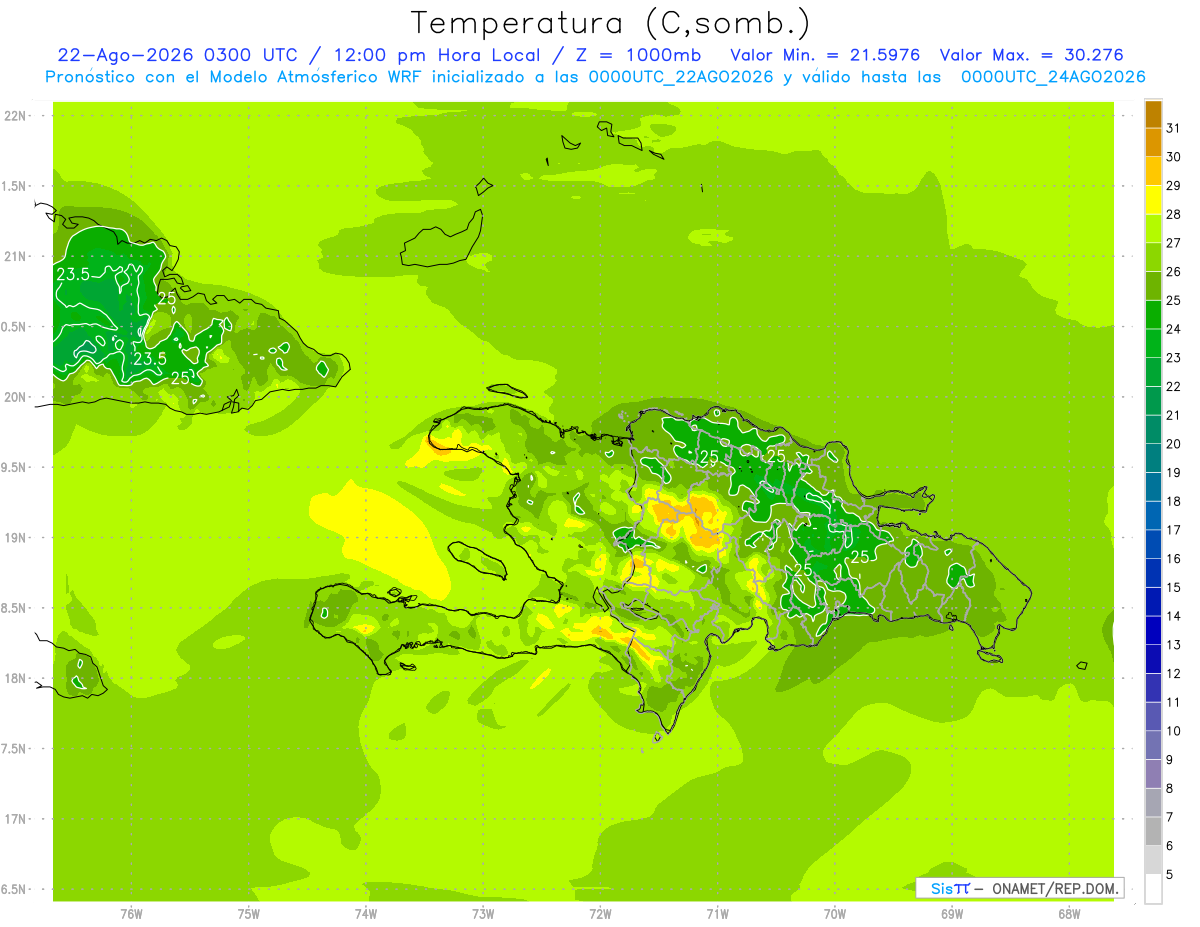The height and width of the screenshot is (927, 1200).
Task: Pick the green swatch between 24 and 25
Action: (1153, 315)
